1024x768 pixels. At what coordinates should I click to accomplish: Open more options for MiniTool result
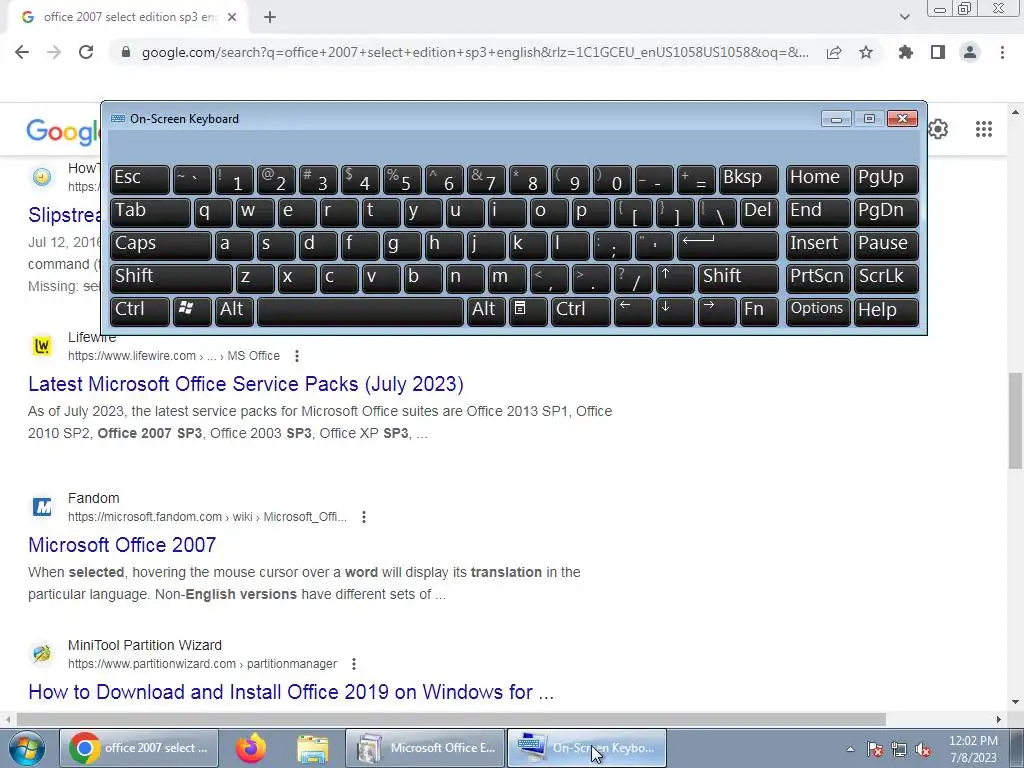(353, 664)
